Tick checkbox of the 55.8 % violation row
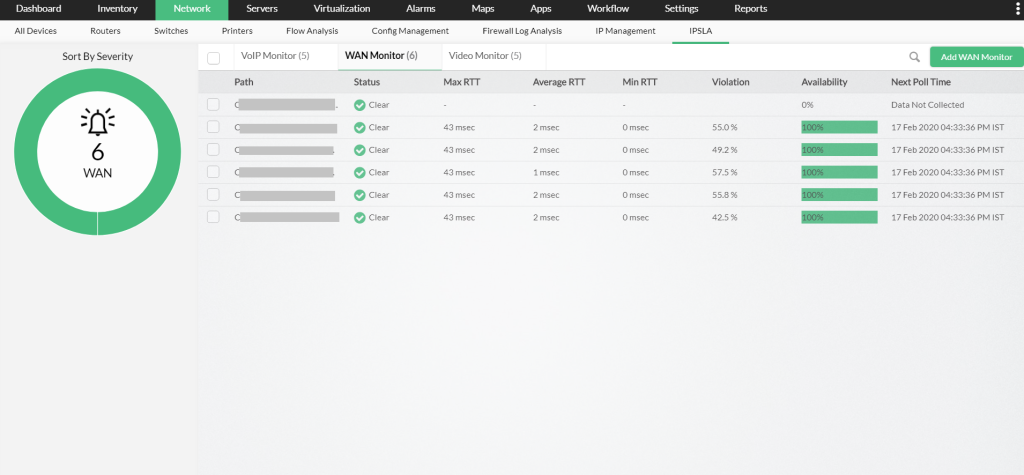This screenshot has height=475, width=1024. pyautogui.click(x=214, y=195)
